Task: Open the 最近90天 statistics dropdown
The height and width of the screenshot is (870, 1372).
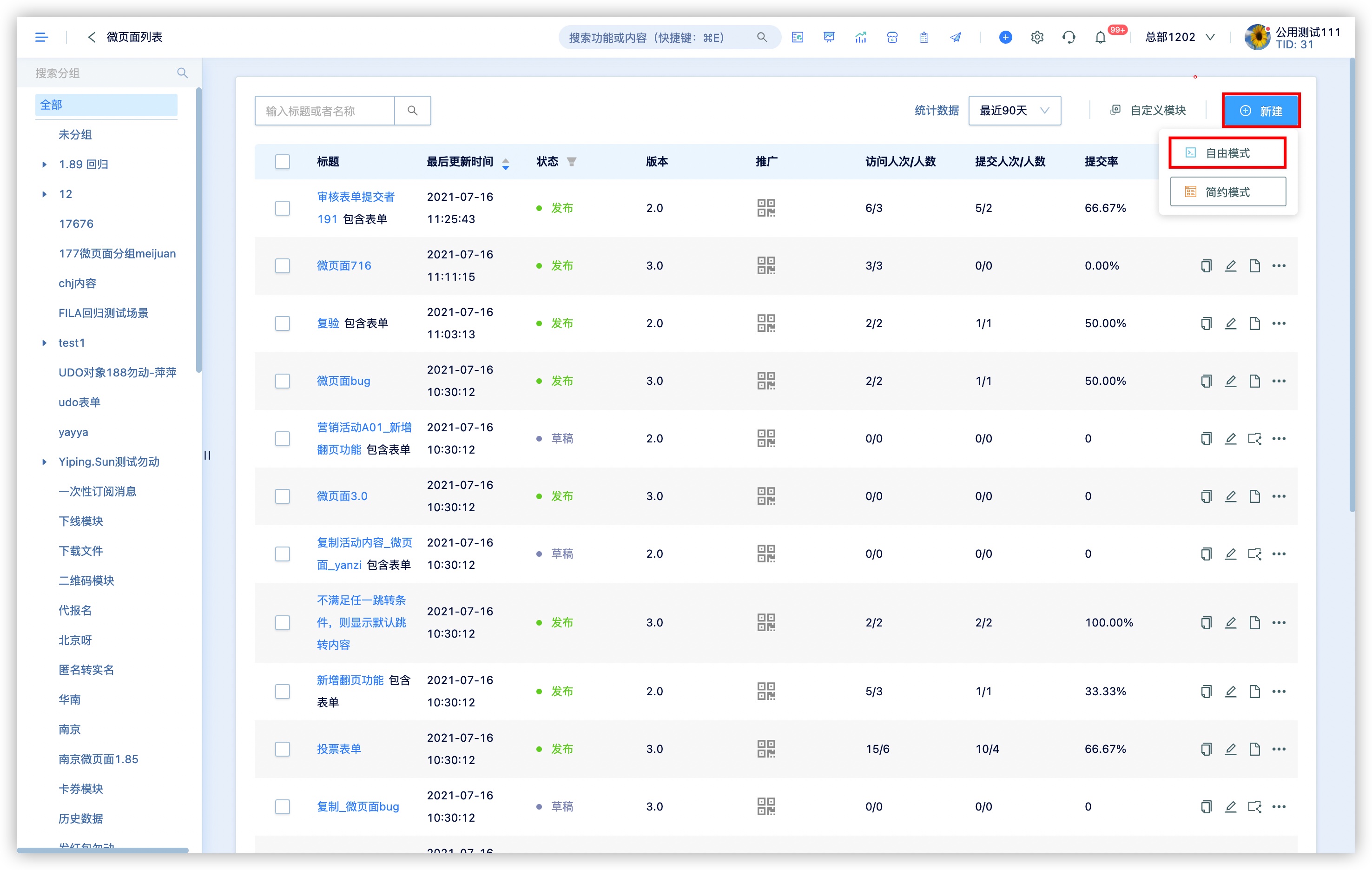Action: [1014, 111]
